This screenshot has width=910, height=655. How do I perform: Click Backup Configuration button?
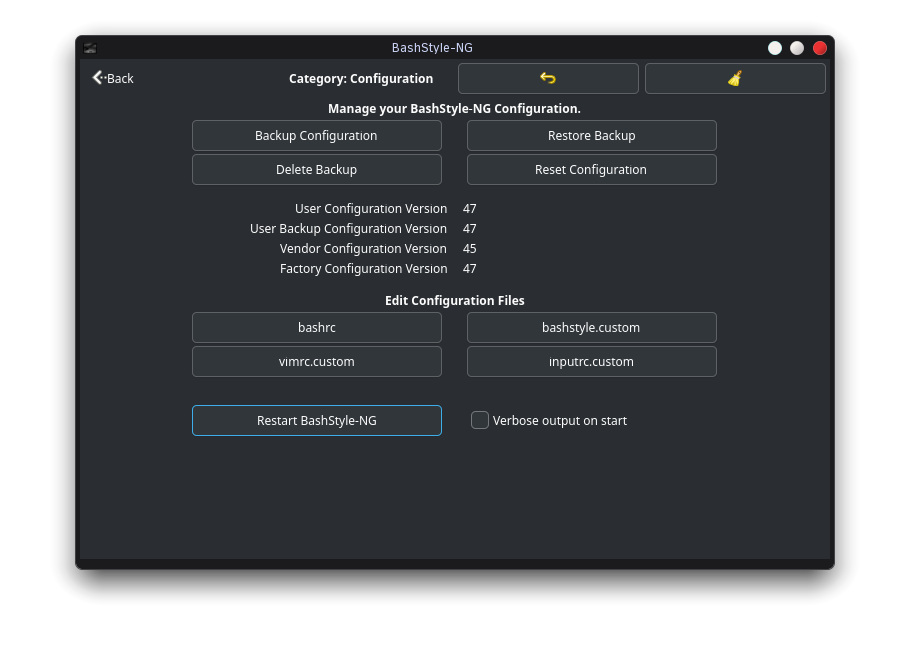tap(316, 136)
